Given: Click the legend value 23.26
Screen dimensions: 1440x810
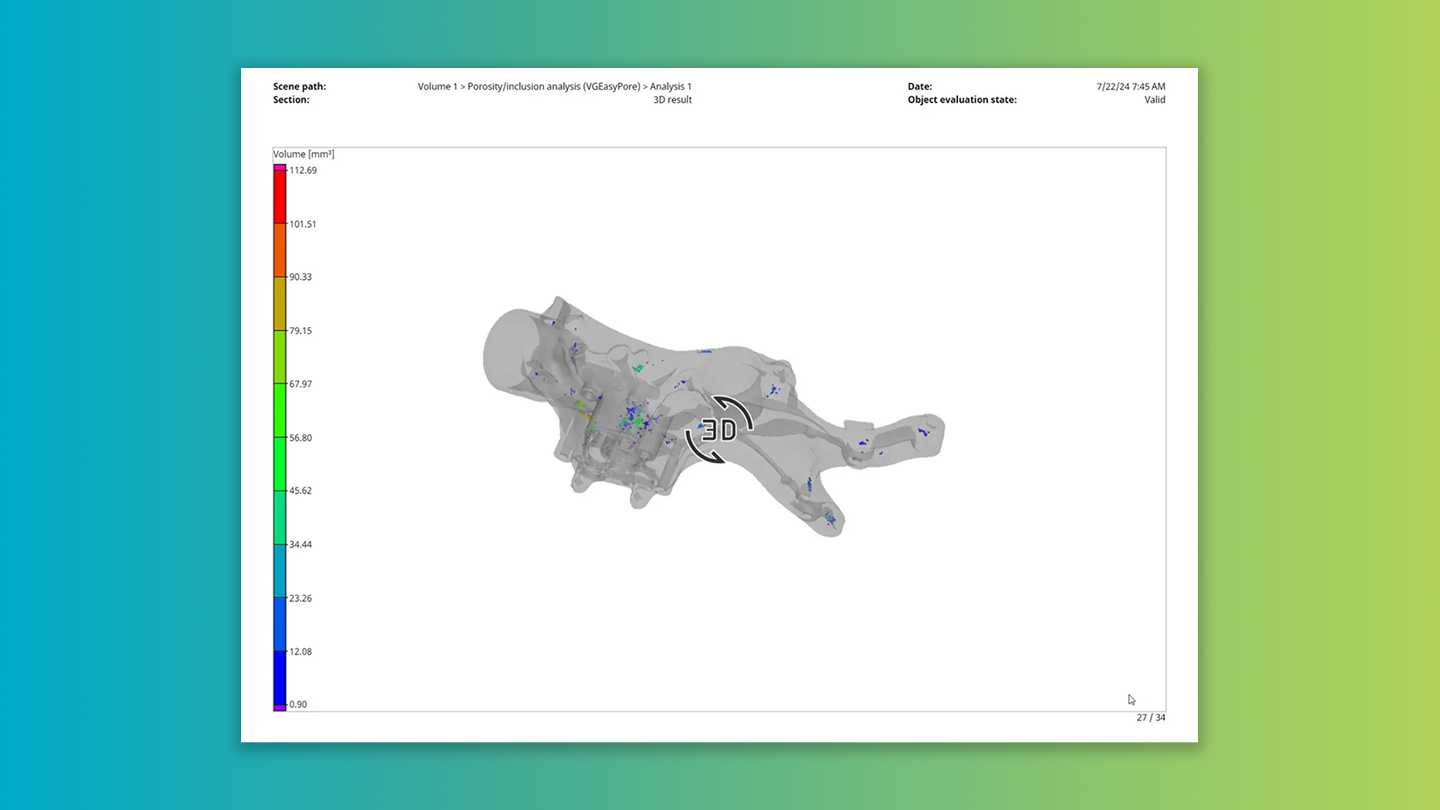Looking at the screenshot, I should (x=301, y=598).
